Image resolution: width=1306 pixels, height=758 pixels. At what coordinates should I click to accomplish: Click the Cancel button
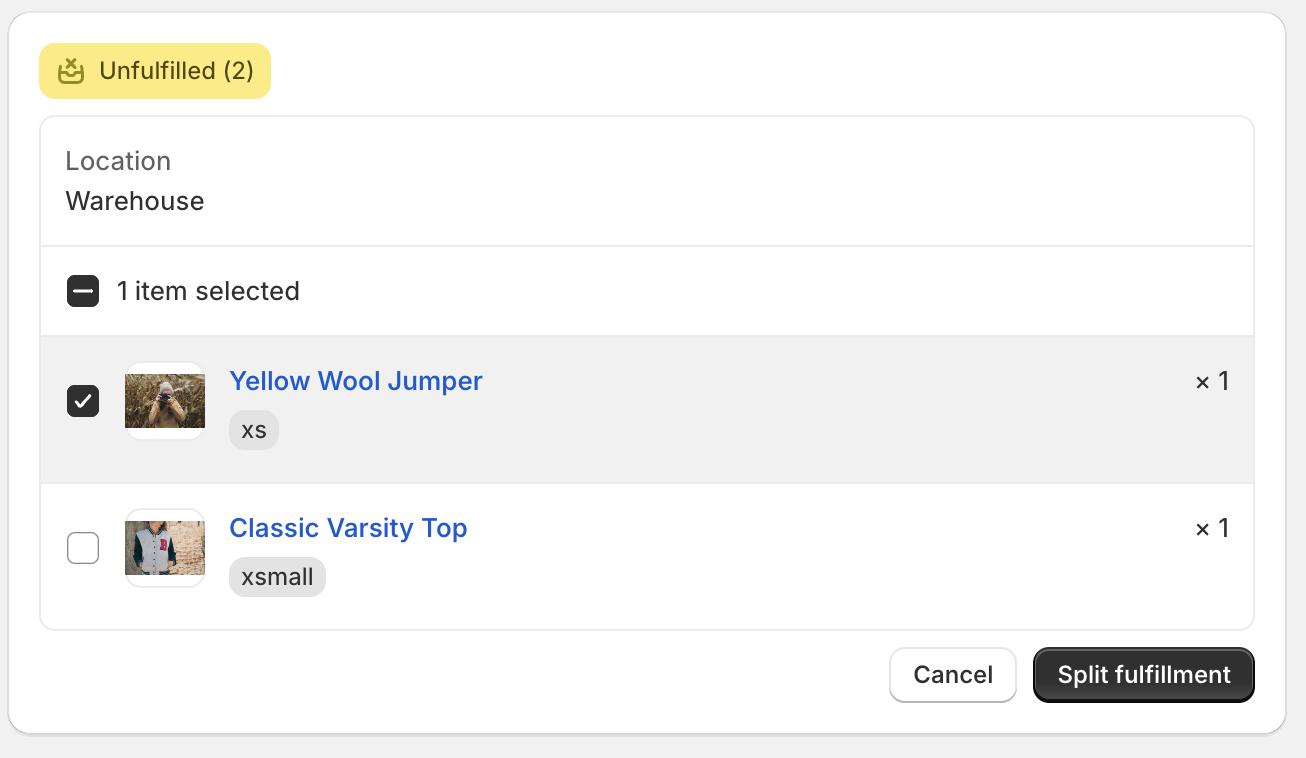953,675
